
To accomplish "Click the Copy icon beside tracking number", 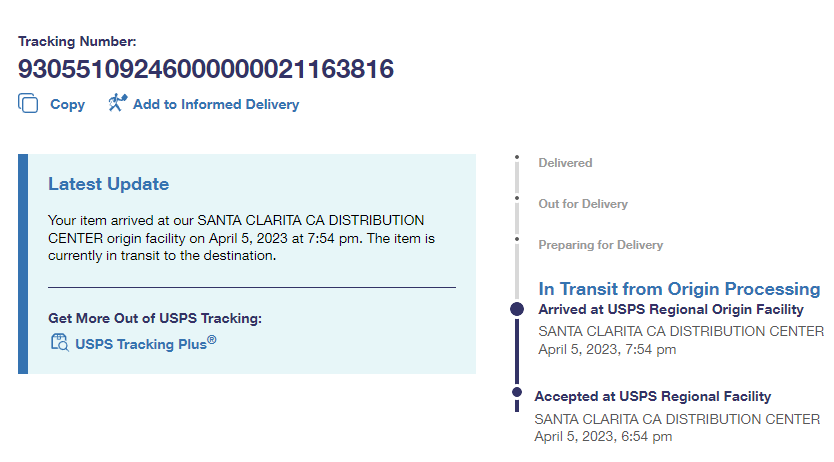I will tap(28, 104).
